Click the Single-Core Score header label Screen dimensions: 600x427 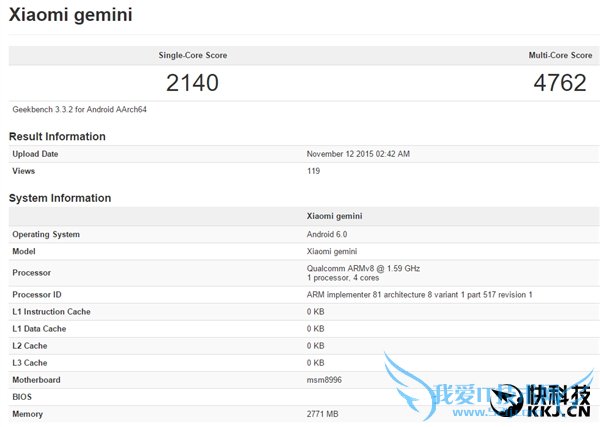[x=193, y=55]
